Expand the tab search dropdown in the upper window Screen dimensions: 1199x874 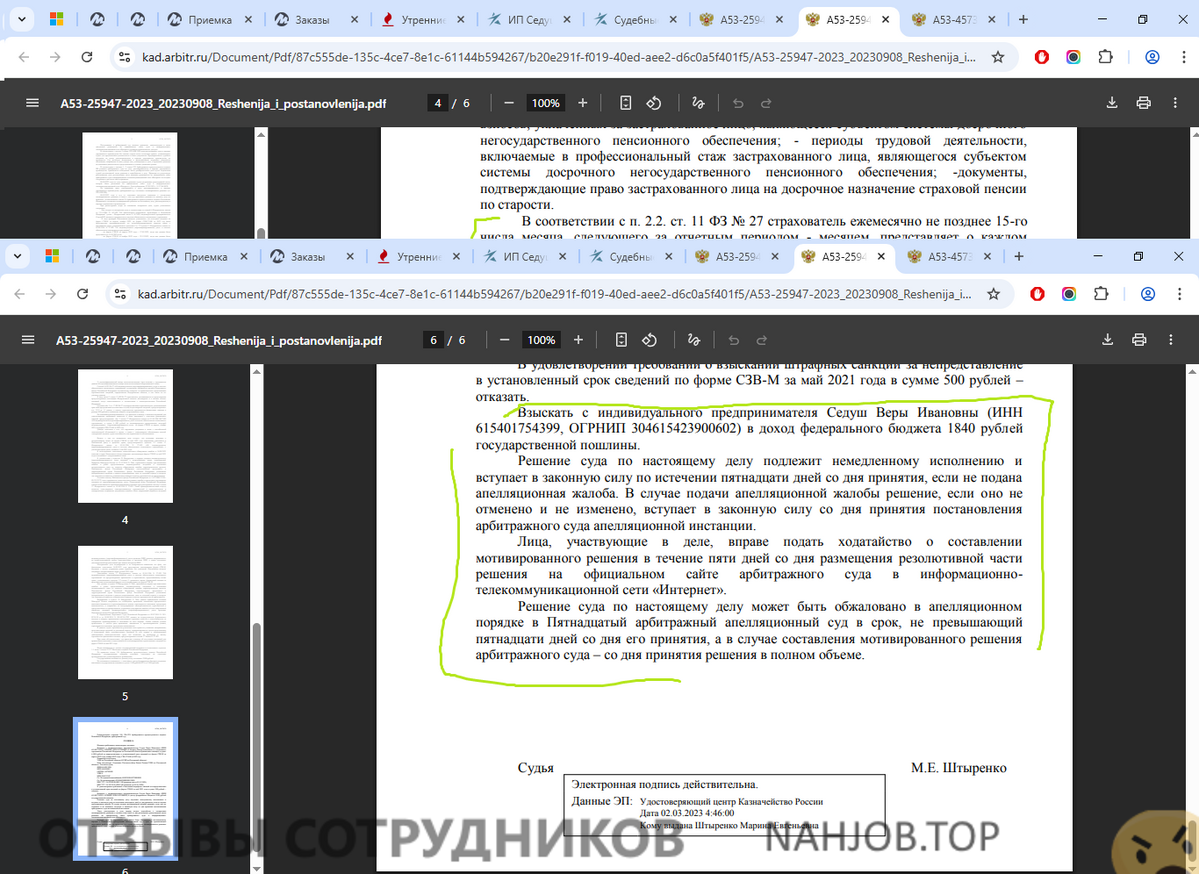point(20,20)
